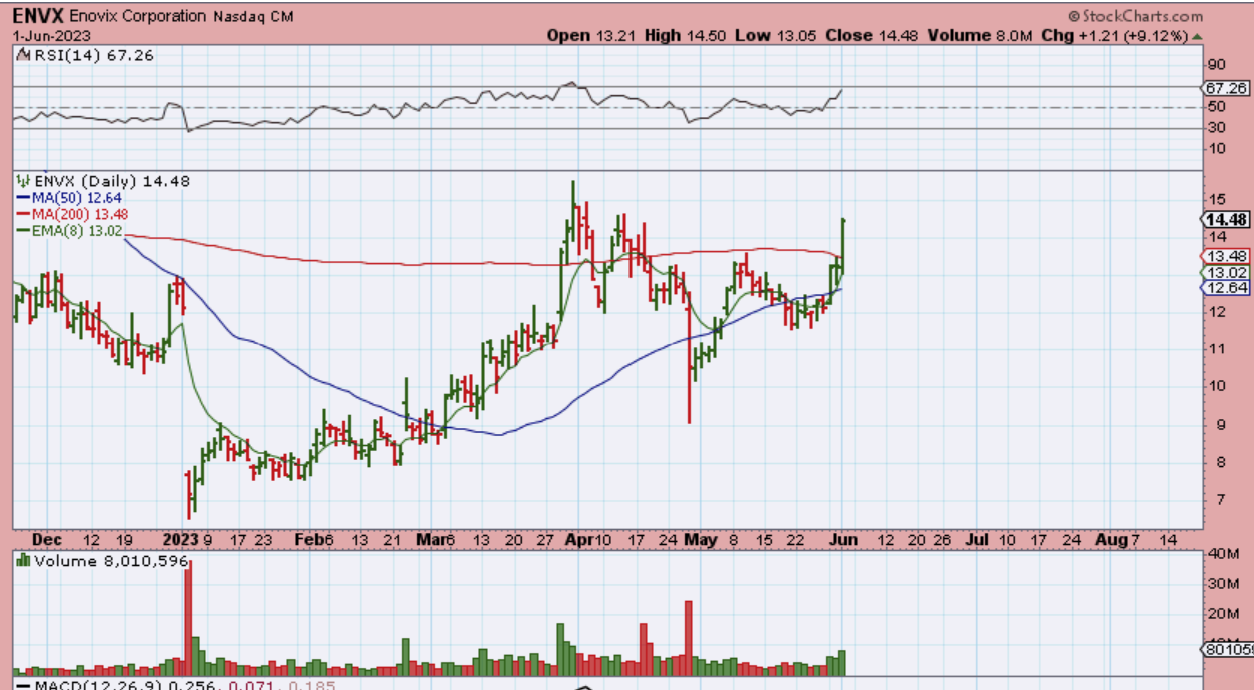Click the ENVX ticker symbol title
Image resolution: width=1254 pixels, height=690 pixels.
37,17
